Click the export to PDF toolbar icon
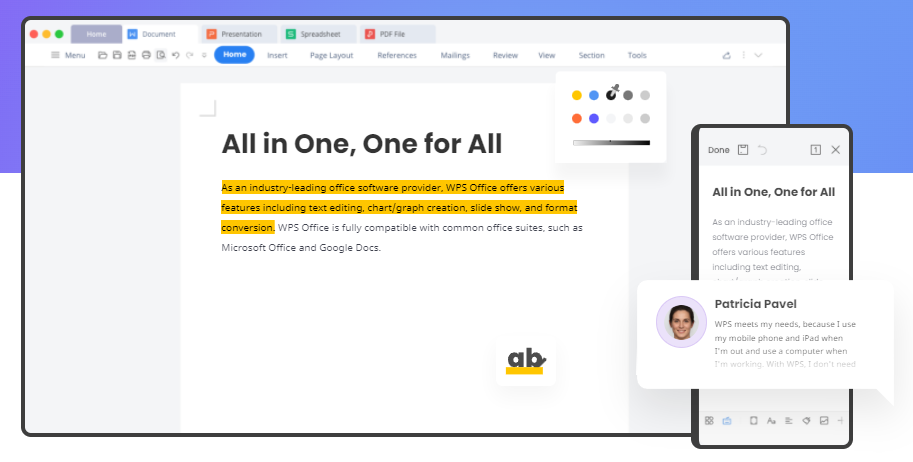The image size is (913, 462). pyautogui.click(x=132, y=55)
